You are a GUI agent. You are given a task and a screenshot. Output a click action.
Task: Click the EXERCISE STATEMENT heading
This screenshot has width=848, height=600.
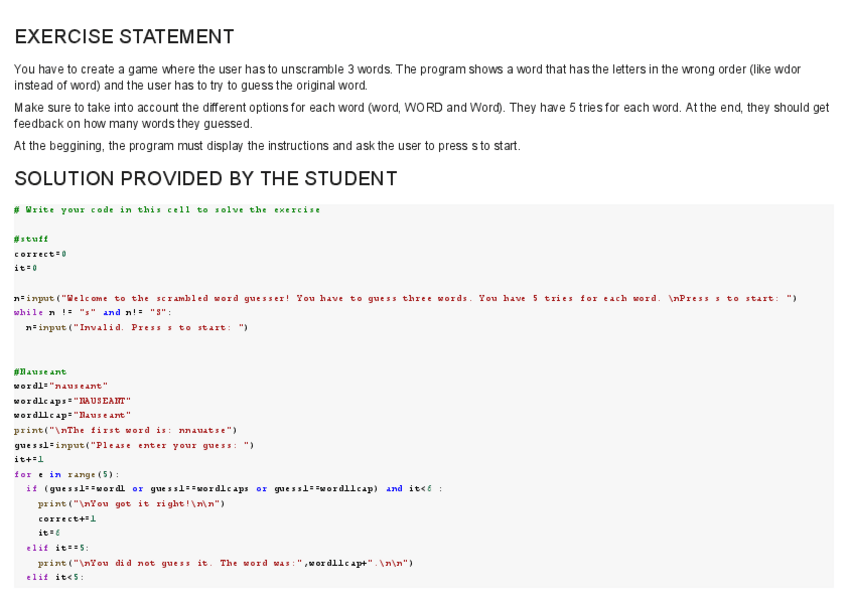pos(124,37)
